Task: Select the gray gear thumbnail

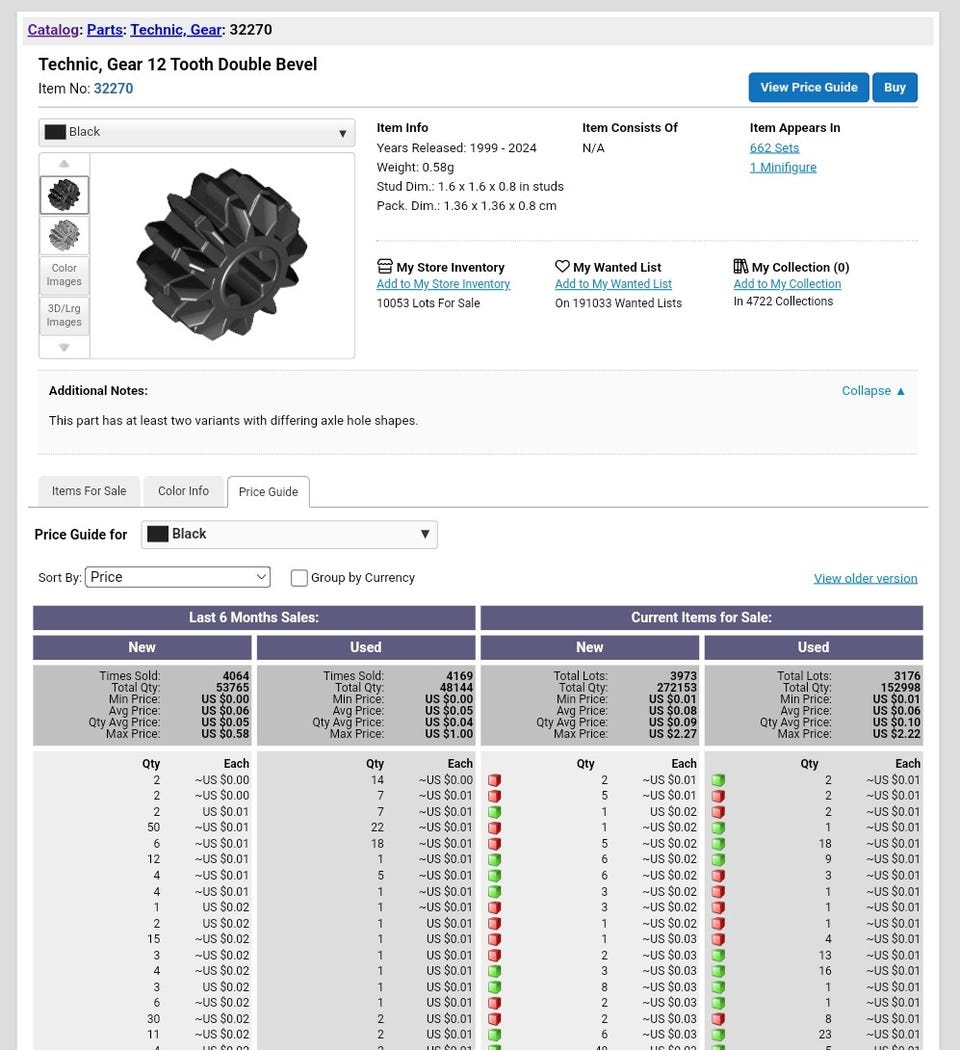Action: click(x=64, y=235)
